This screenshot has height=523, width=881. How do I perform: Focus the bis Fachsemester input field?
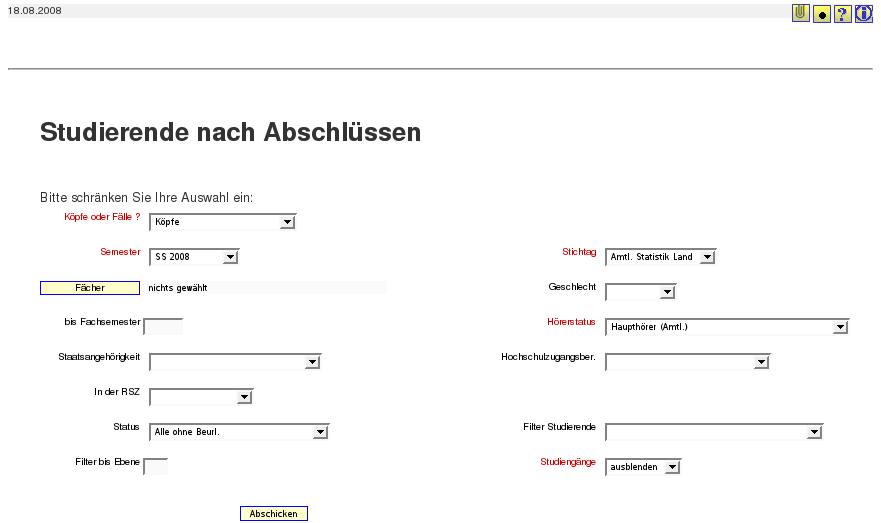[164, 326]
